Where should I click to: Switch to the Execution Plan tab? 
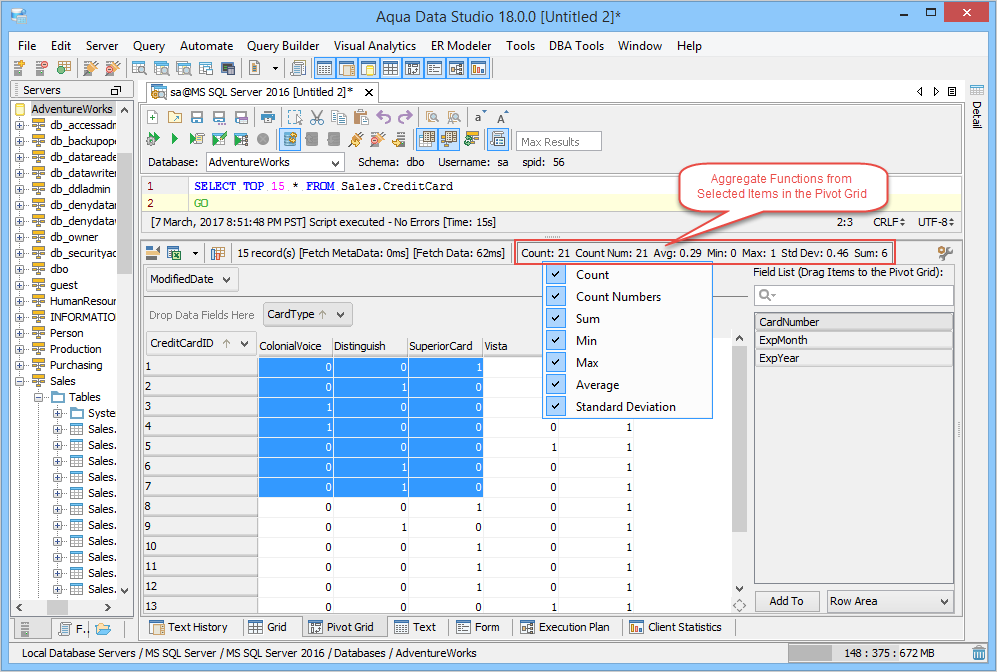565,627
